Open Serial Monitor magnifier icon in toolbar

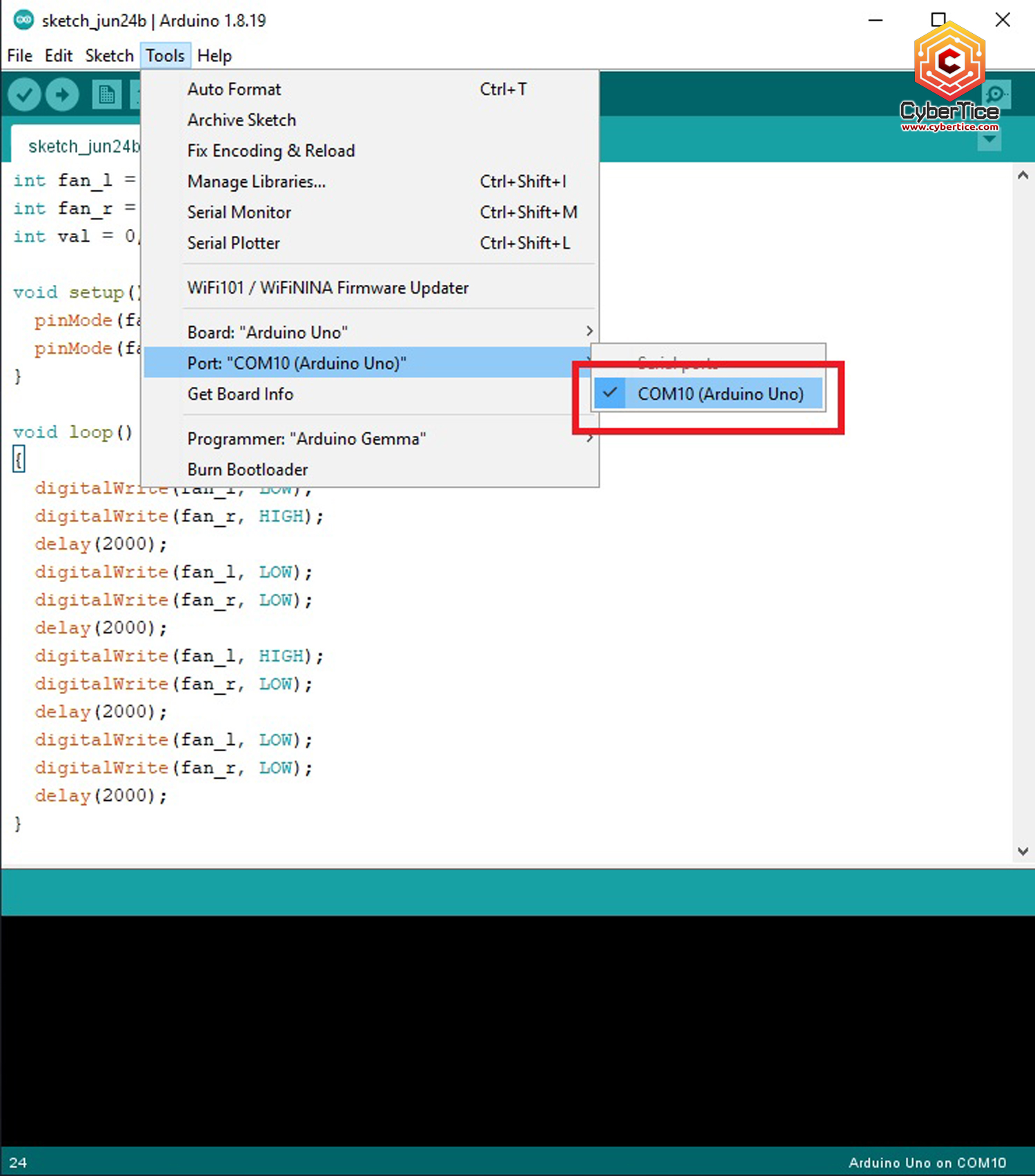[996, 94]
